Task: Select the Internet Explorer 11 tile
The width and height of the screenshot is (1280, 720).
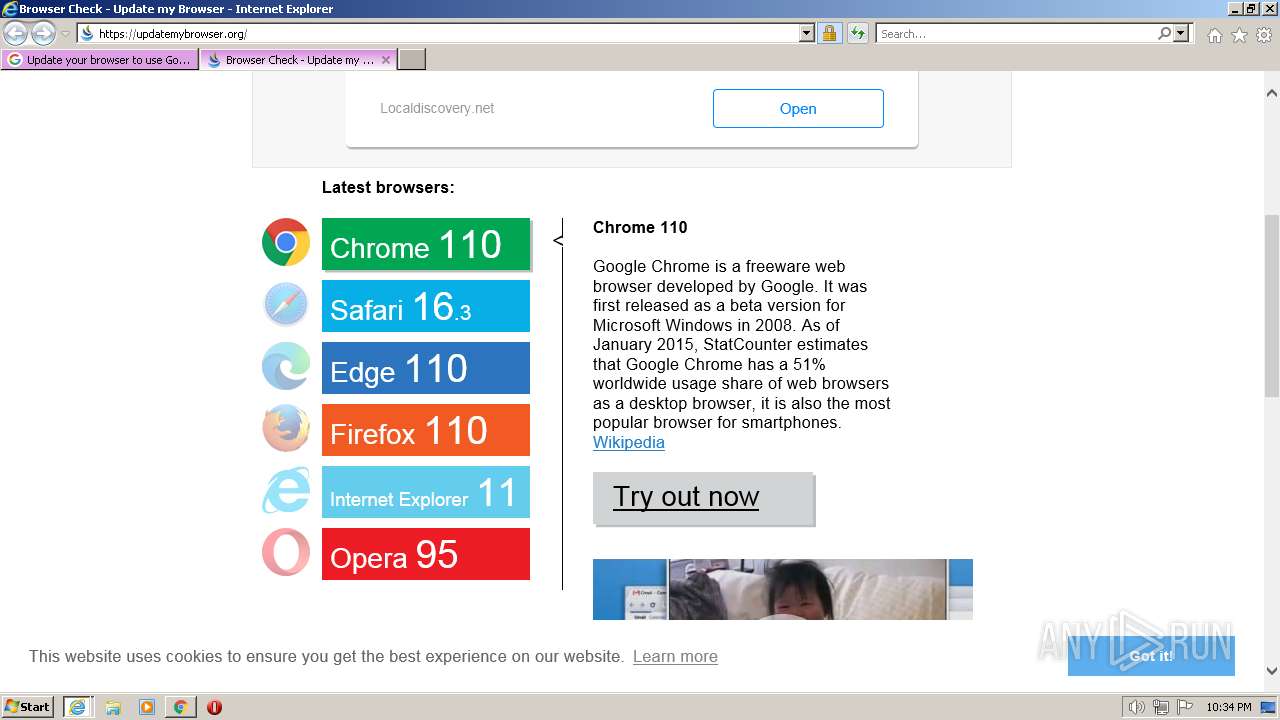Action: point(426,492)
